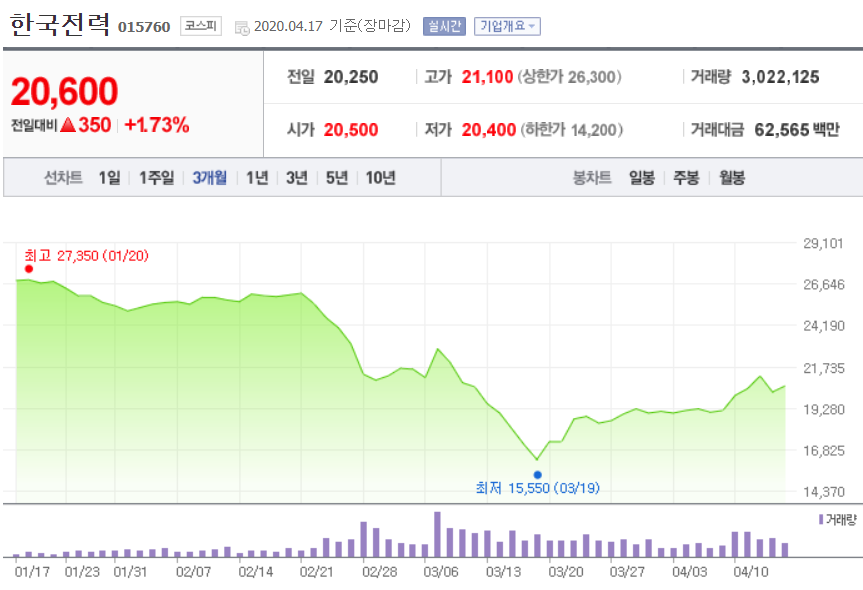Click the low price 20,400

pyautogui.click(x=489, y=130)
